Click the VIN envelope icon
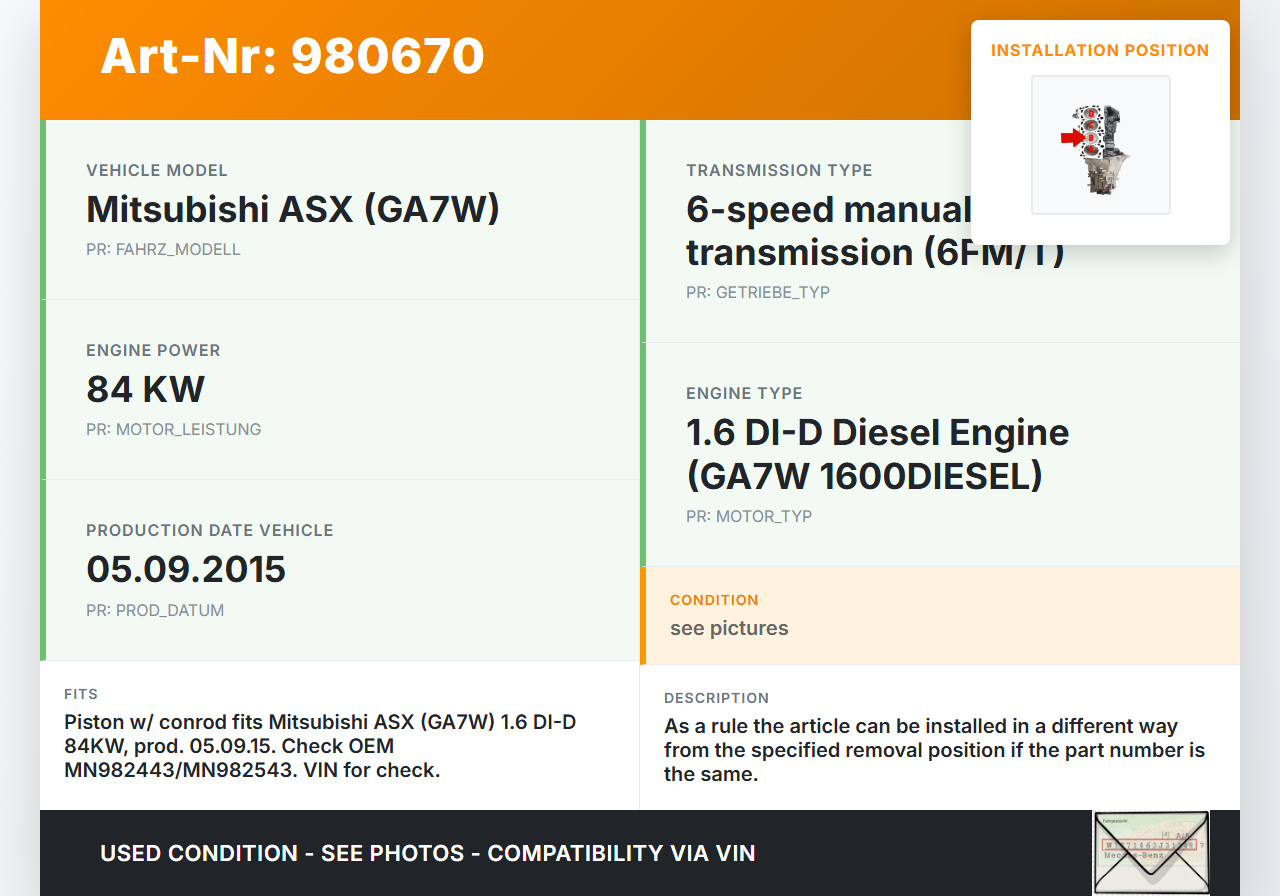Screen dimensions: 1280x896 point(1150,852)
